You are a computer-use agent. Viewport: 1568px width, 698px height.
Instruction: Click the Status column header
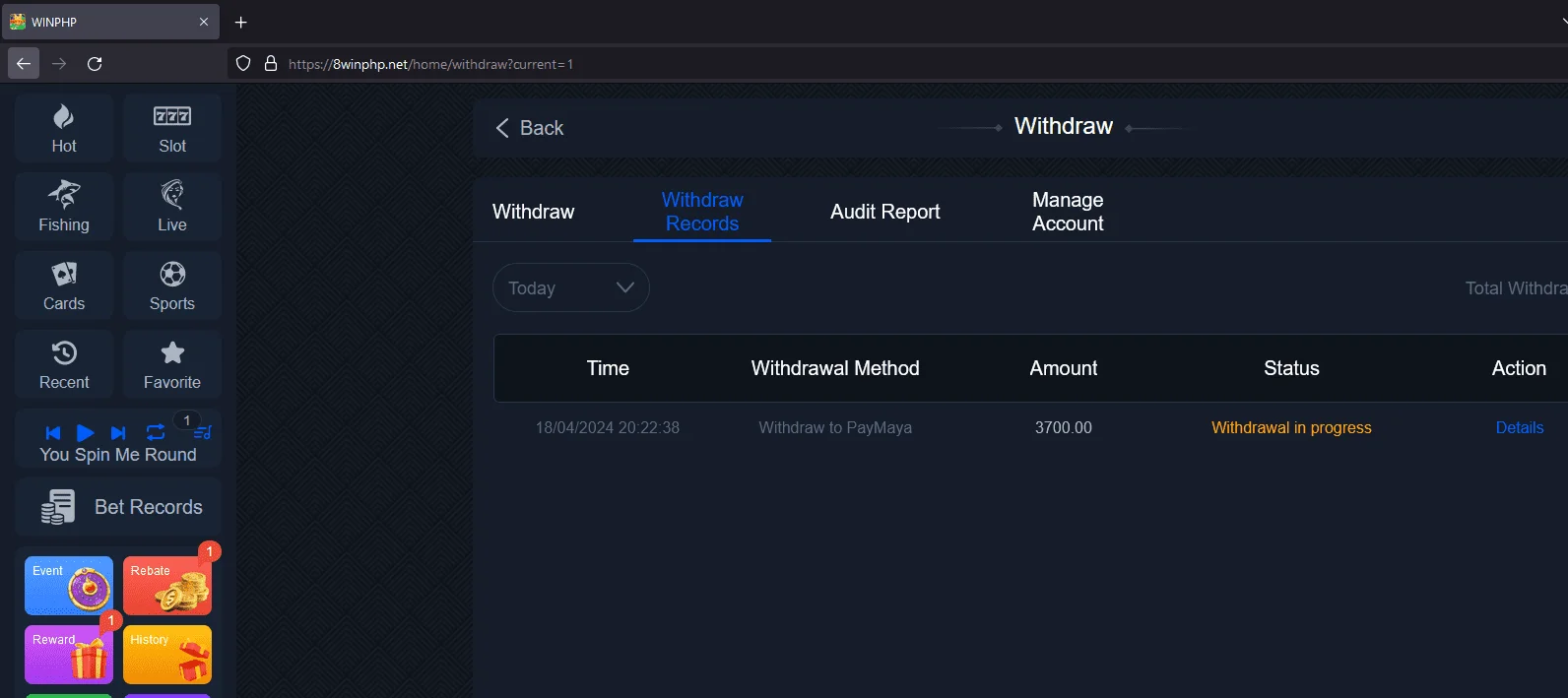point(1291,368)
